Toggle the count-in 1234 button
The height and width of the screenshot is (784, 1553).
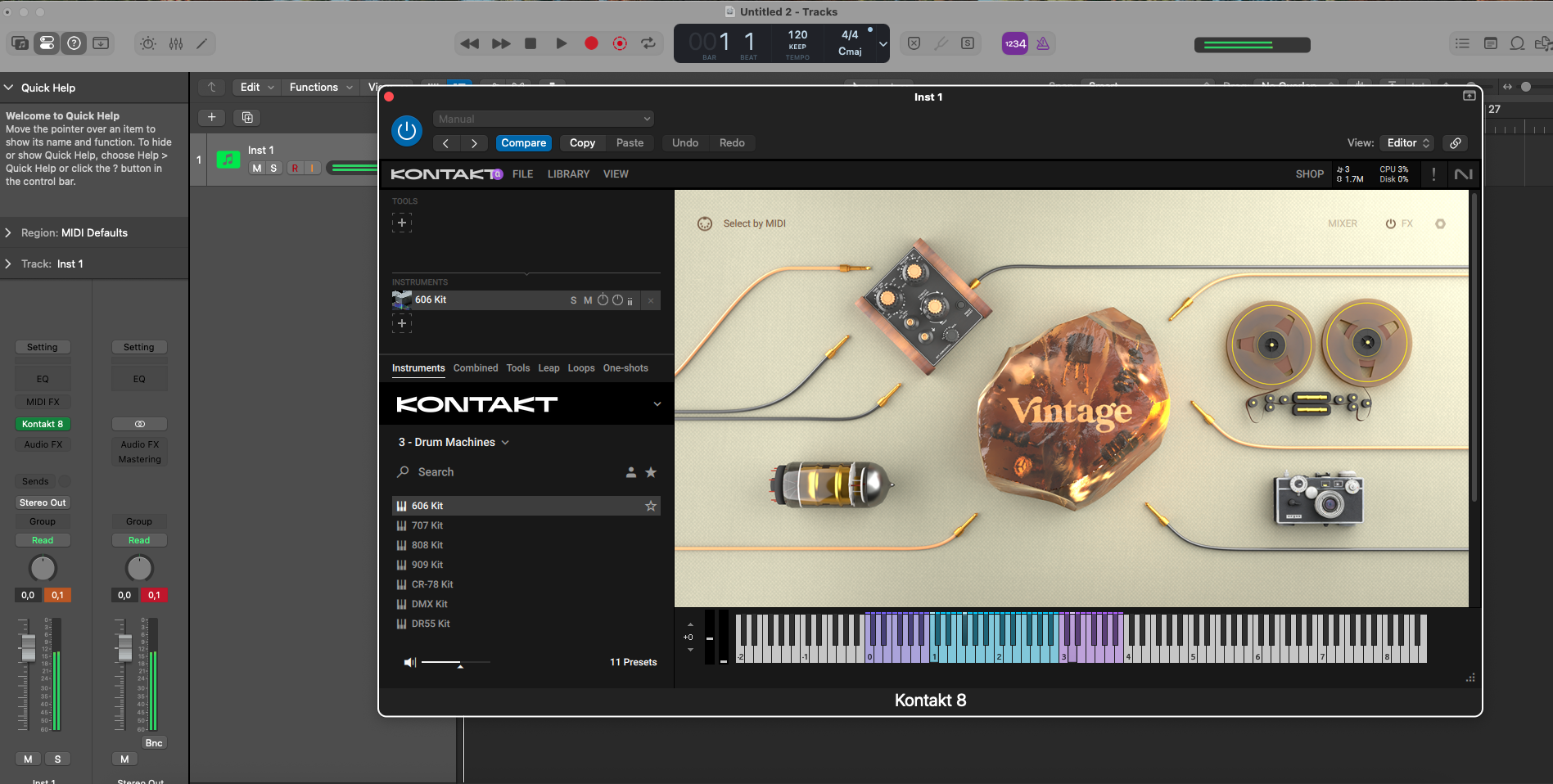click(x=1015, y=44)
